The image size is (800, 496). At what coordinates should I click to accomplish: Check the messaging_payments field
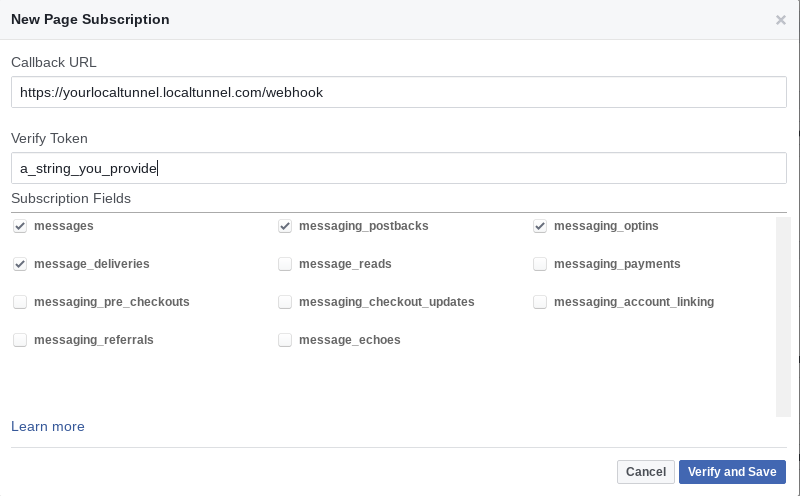click(x=540, y=264)
